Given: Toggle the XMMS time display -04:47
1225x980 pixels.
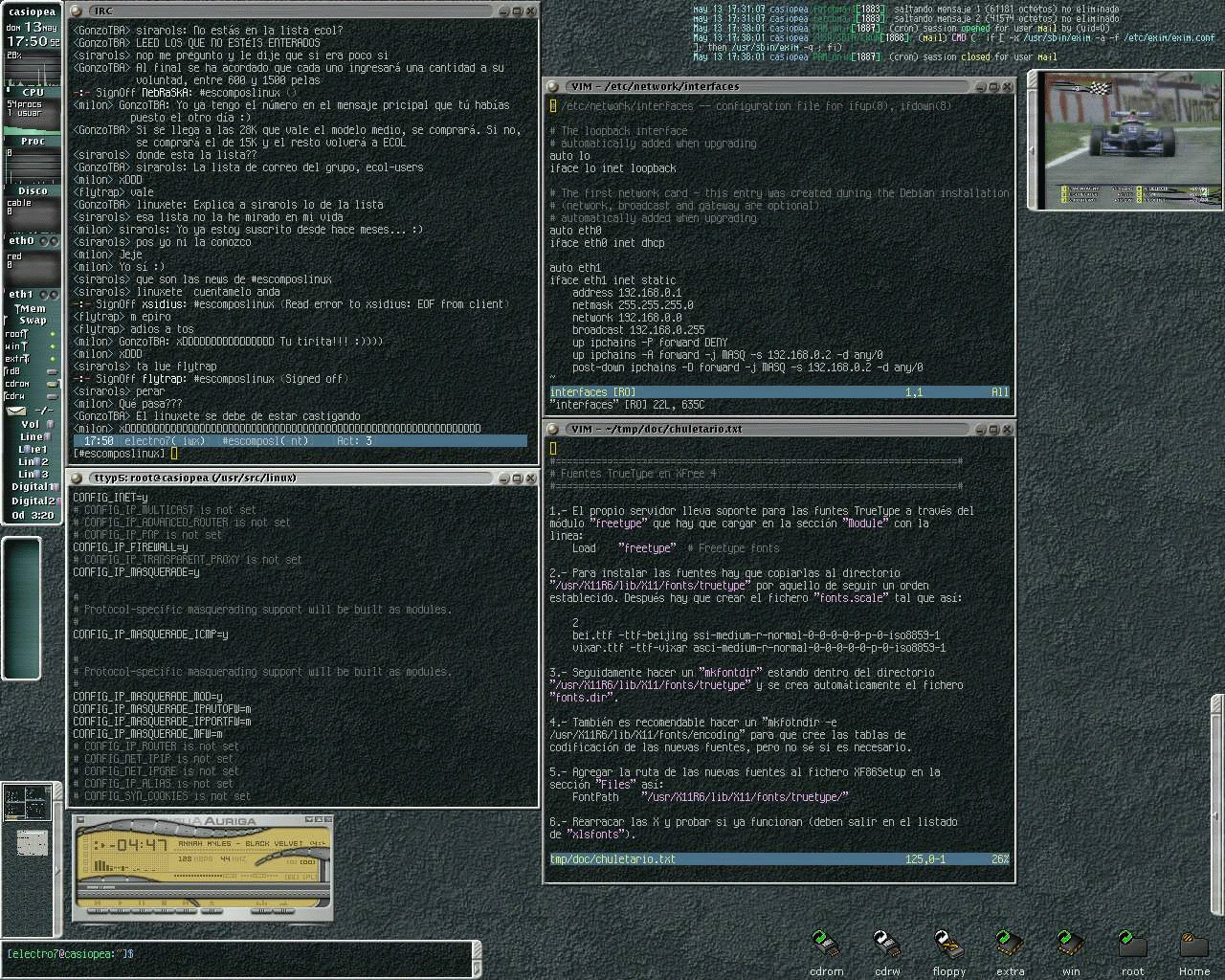Looking at the screenshot, I should coord(138,846).
